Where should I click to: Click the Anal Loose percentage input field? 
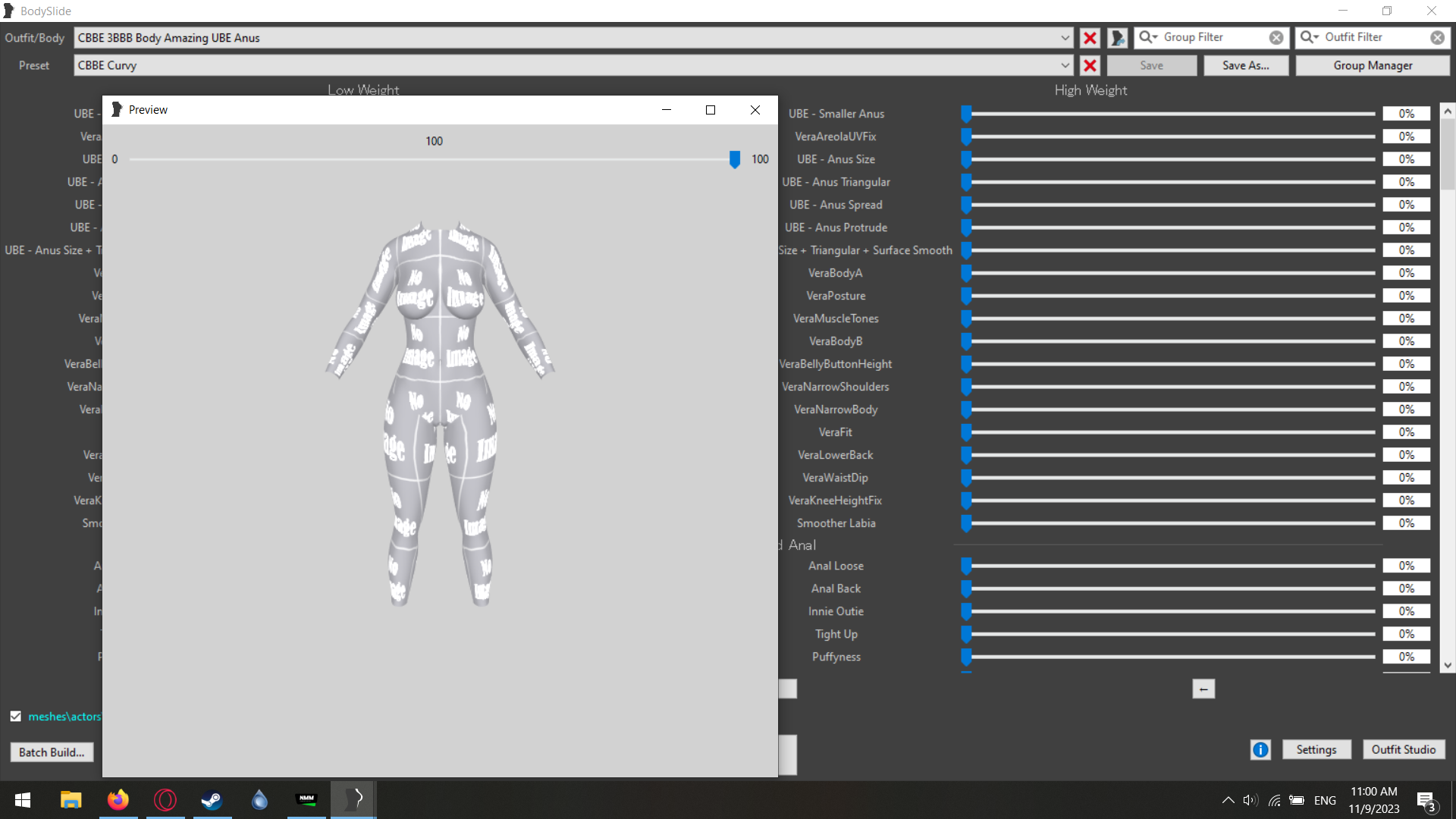point(1406,566)
